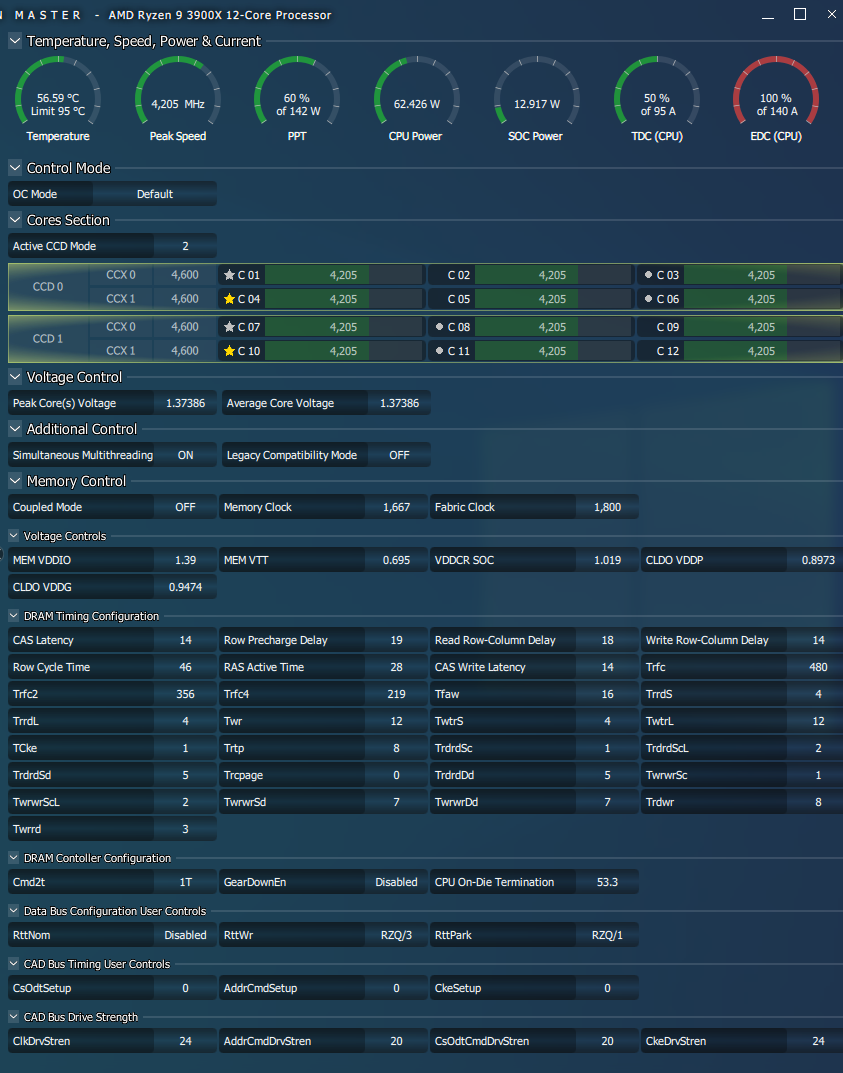Collapse the Temperature, Speed, Power & Current section
Viewport: 843px width, 1073px height.
point(15,41)
